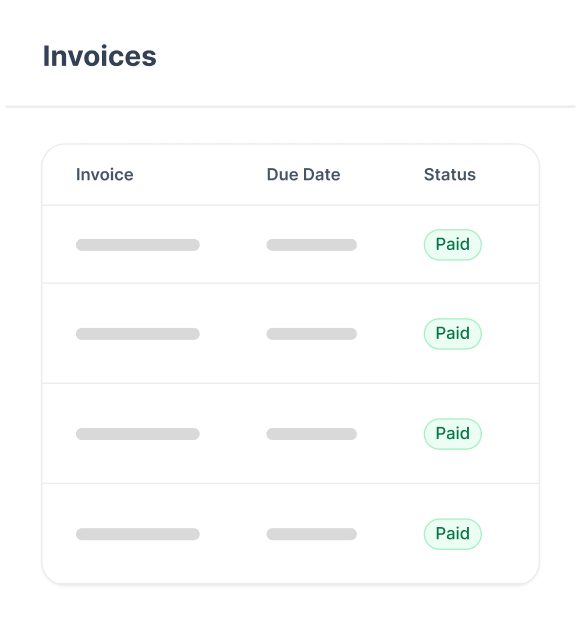Click blank header area between Invoice and Due Date
This screenshot has height=623, width=580.
tap(200, 174)
